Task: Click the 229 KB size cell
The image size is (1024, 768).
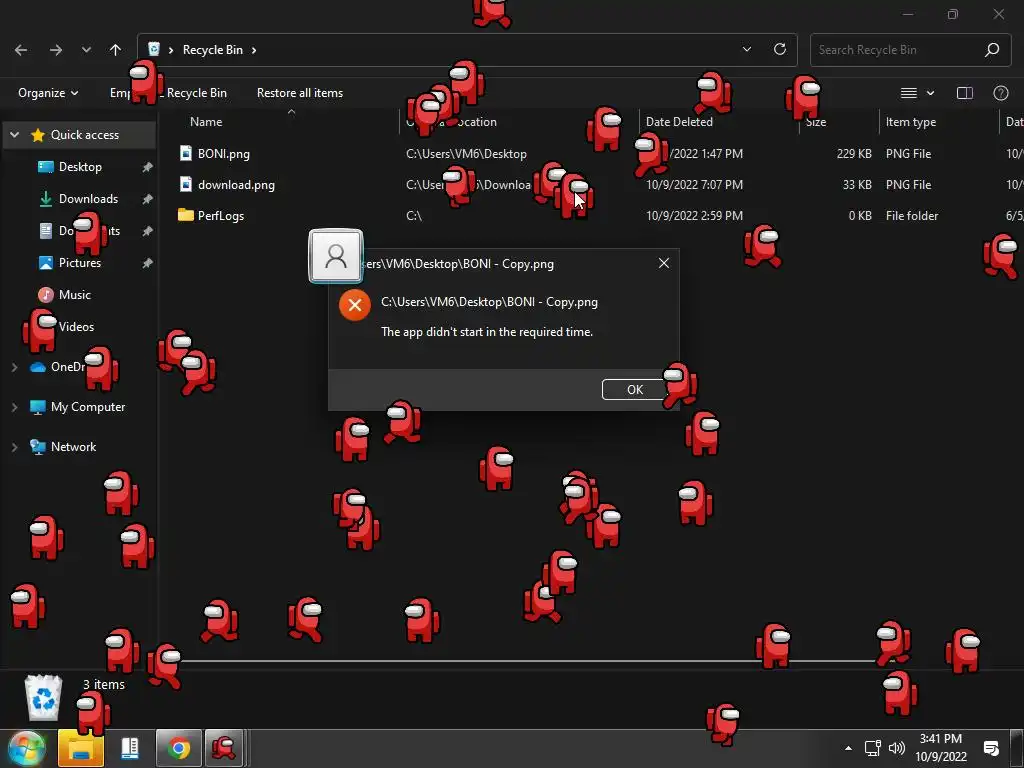Action: coord(854,154)
